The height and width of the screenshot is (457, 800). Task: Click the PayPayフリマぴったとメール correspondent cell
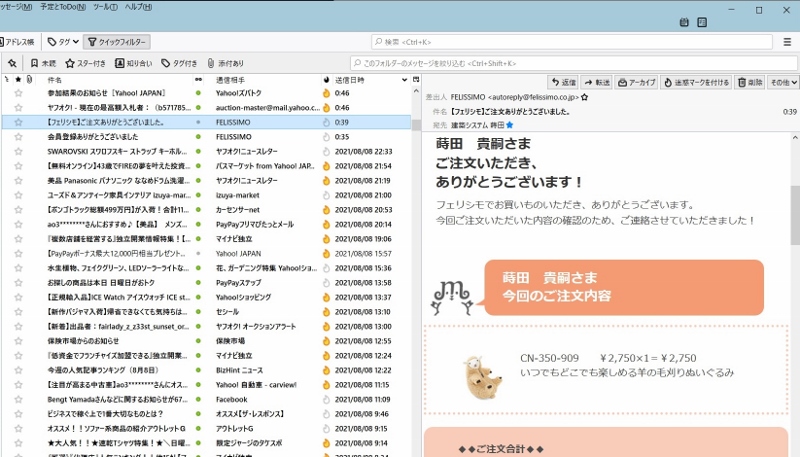pos(255,224)
